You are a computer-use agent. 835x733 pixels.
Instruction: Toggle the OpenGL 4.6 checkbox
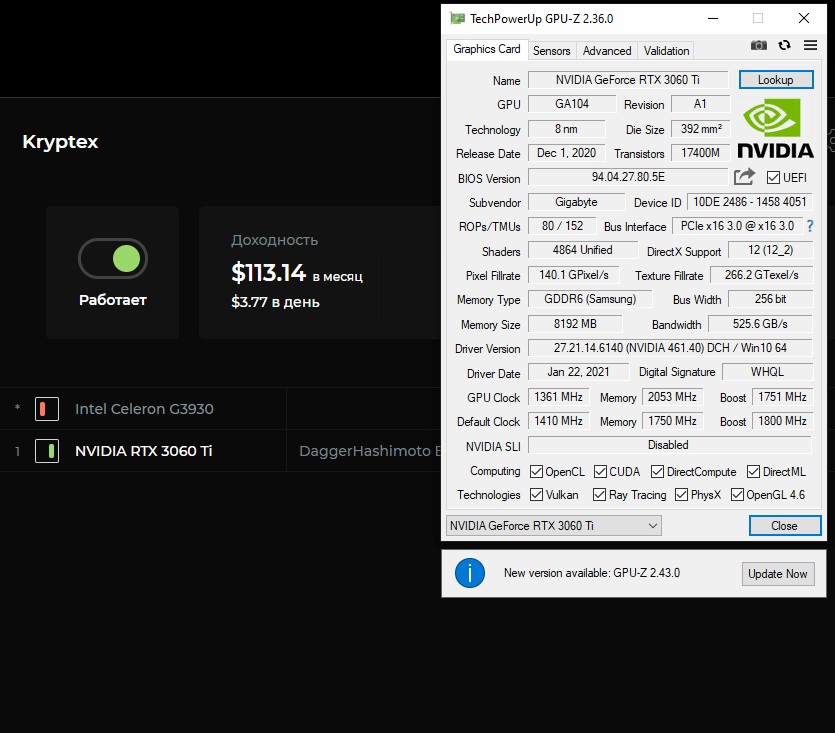737,495
